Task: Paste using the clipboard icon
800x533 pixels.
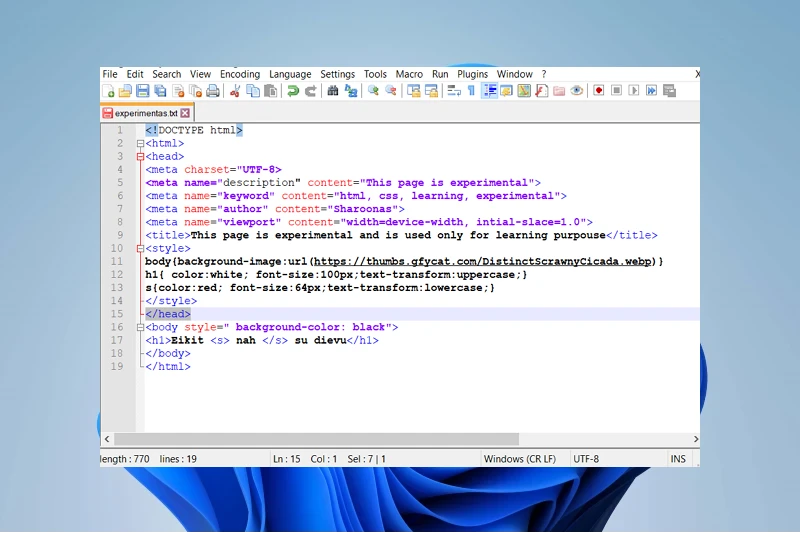Action: tap(270, 91)
